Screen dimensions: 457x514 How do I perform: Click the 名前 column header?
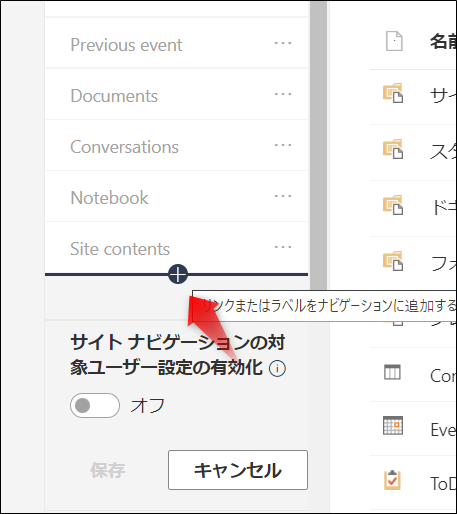[x=443, y=42]
